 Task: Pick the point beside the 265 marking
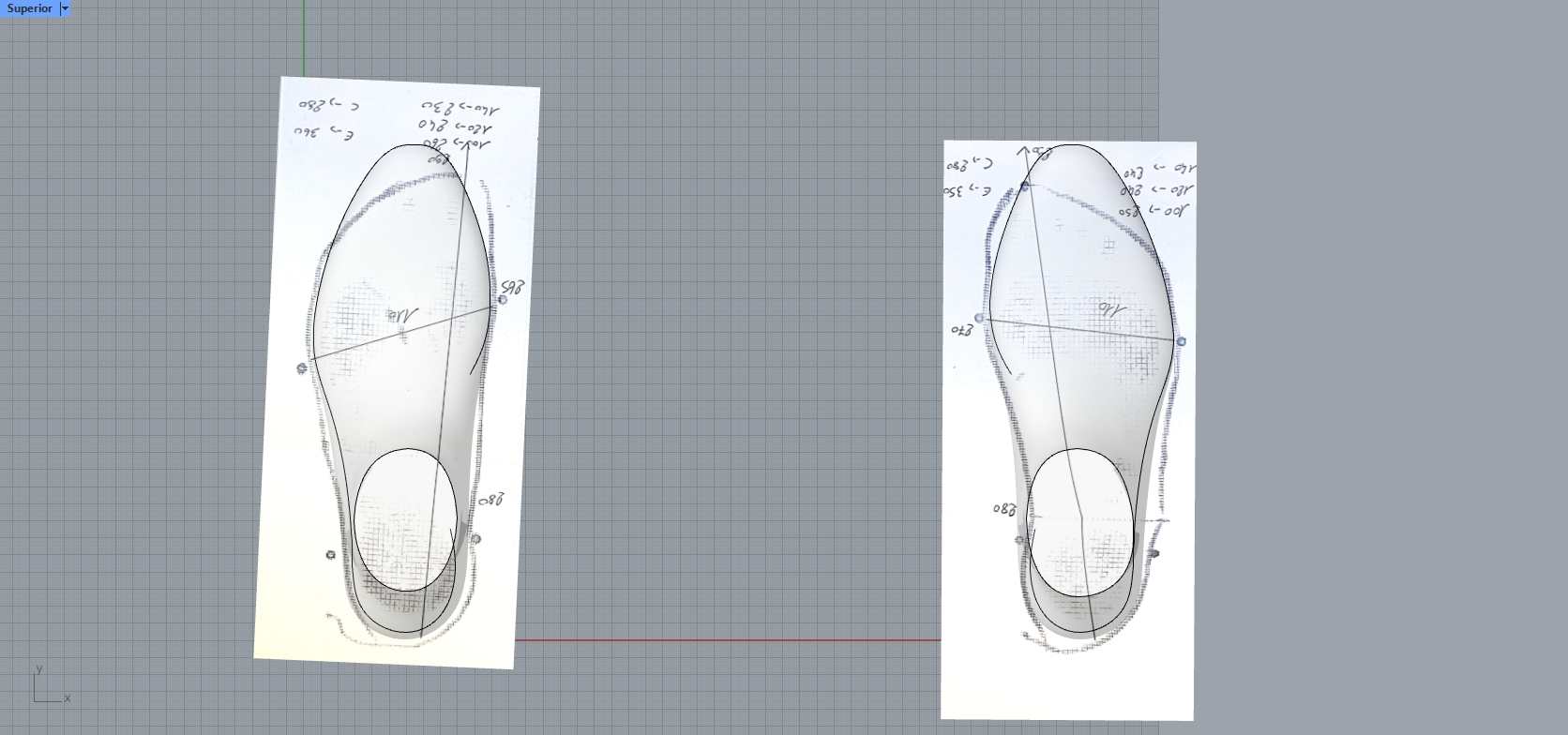pyautogui.click(x=503, y=299)
